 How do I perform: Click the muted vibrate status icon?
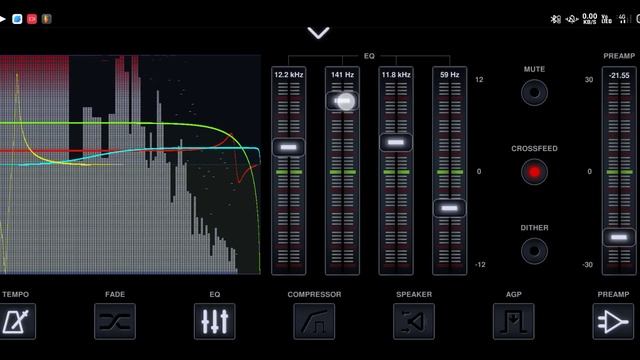click(572, 19)
